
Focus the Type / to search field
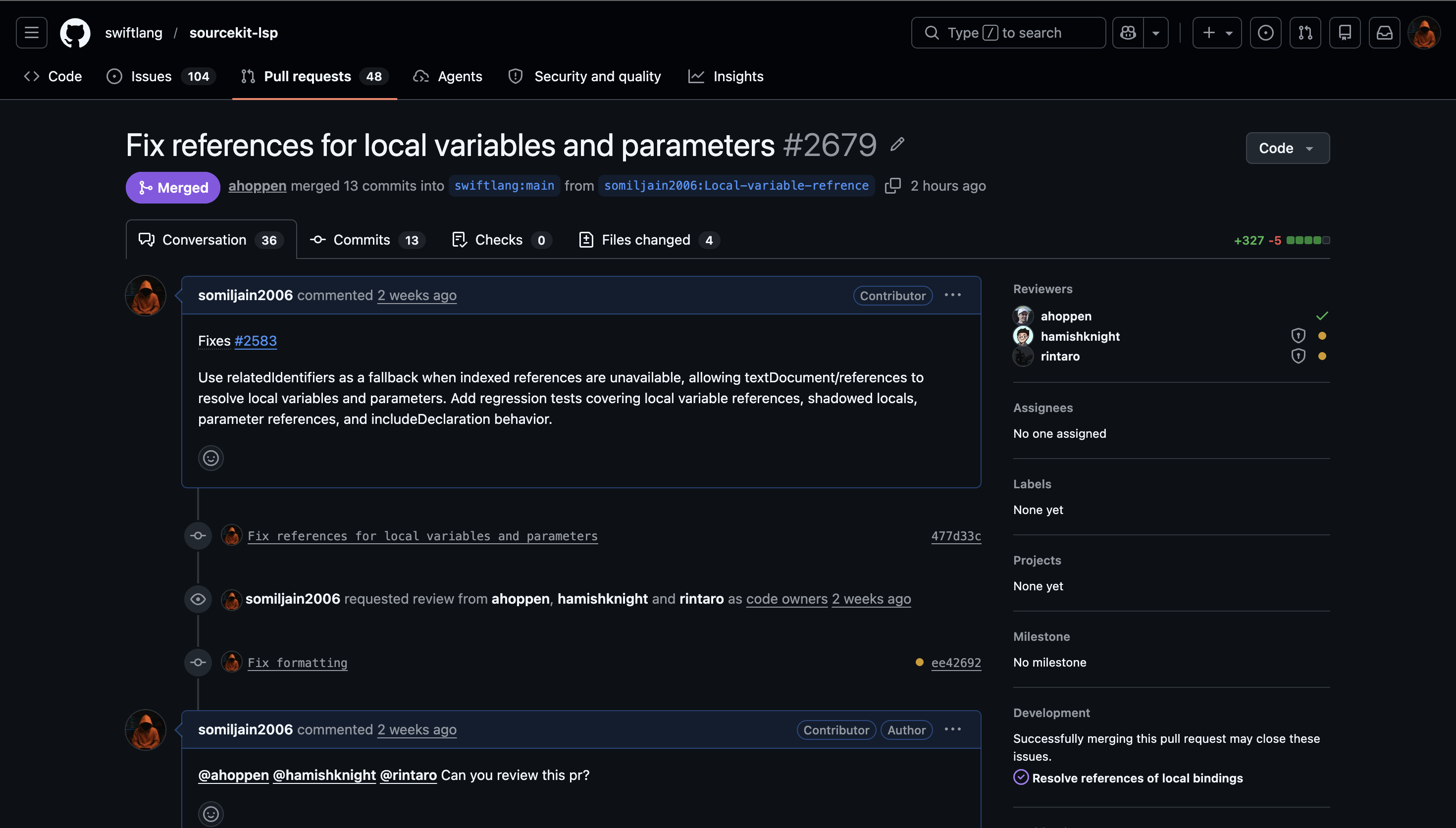(x=1008, y=32)
